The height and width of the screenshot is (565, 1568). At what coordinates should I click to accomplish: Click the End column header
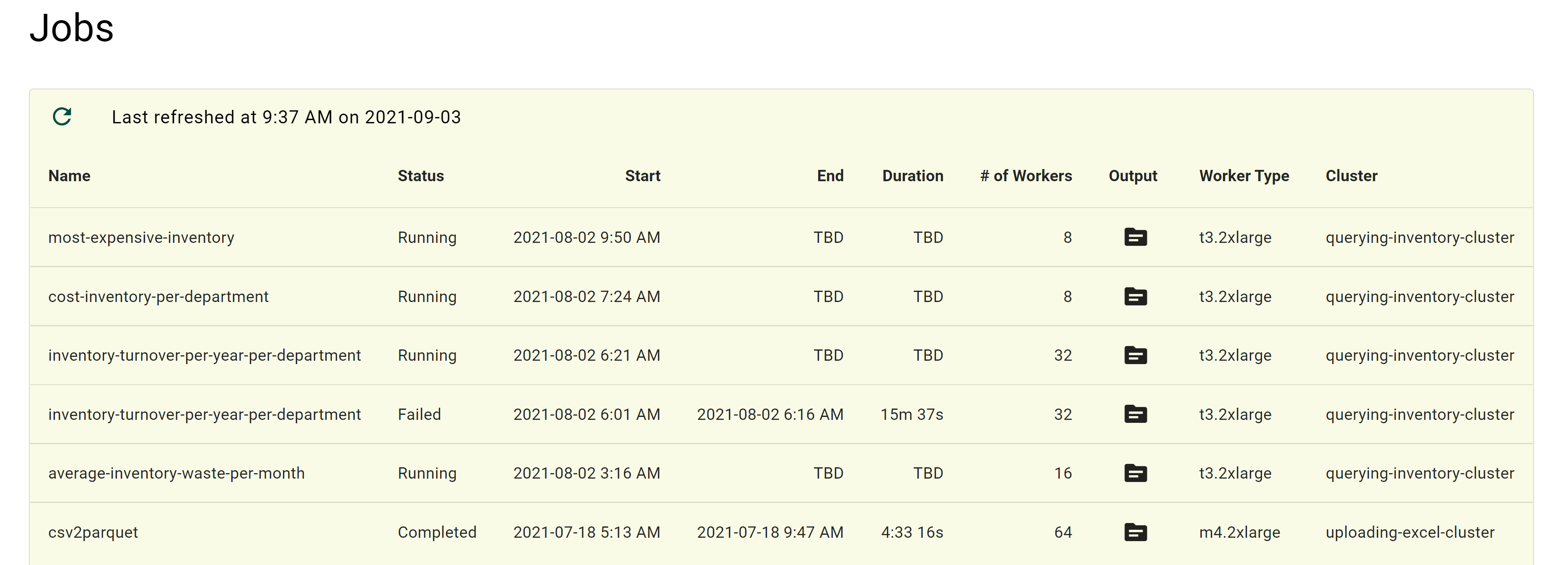[829, 176]
